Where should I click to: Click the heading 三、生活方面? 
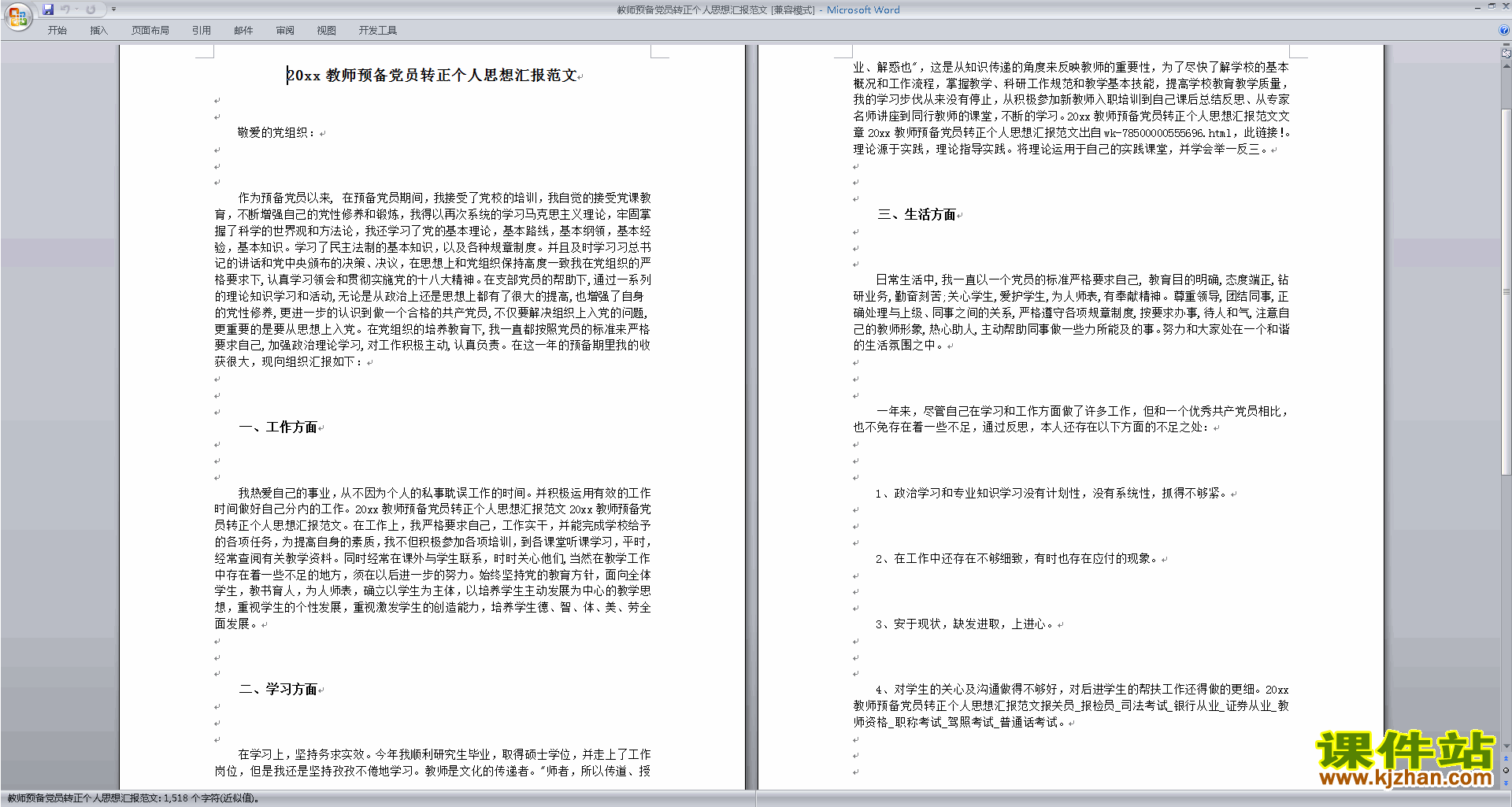pyautogui.click(x=917, y=215)
